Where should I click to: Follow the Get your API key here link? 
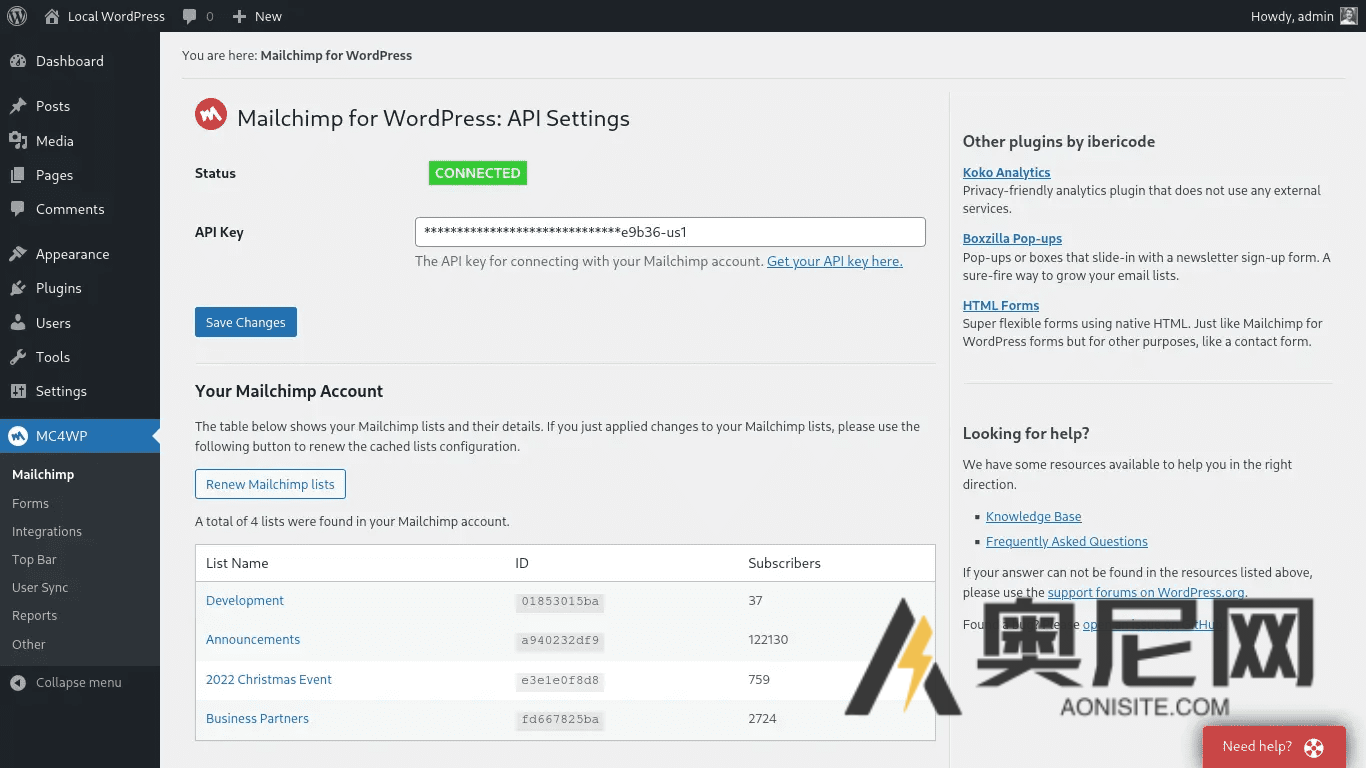pyautogui.click(x=835, y=261)
